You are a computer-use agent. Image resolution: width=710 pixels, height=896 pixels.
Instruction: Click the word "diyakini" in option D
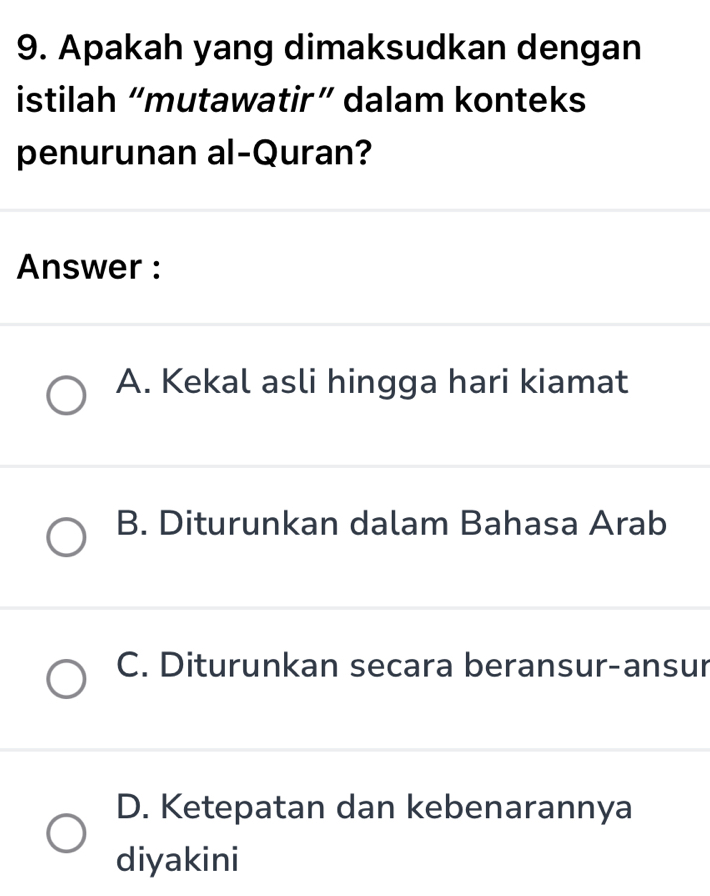(x=178, y=859)
